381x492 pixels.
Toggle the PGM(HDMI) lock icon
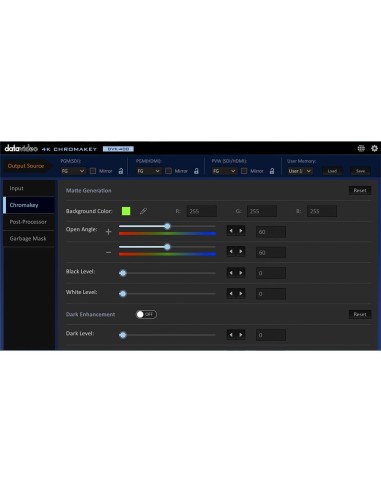[196, 171]
